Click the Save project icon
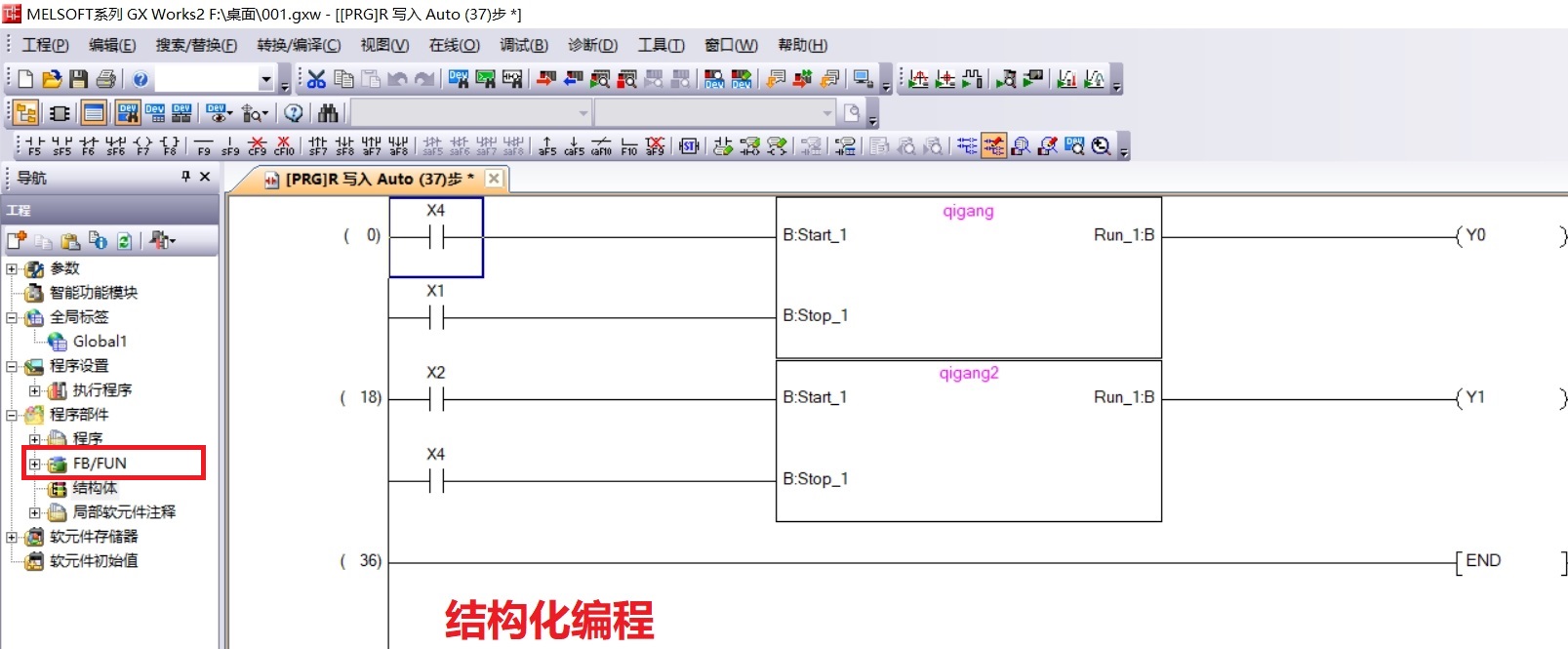Viewport: 1568px width, 649px height. pyautogui.click(x=79, y=79)
